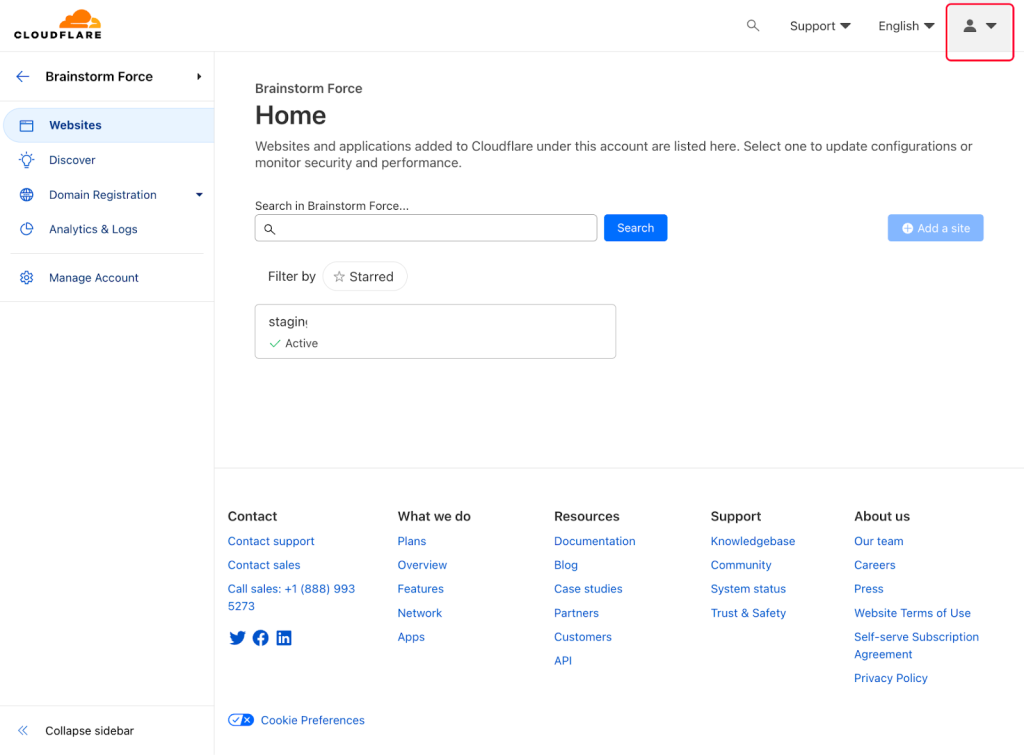Click the search magnifier icon in header

[753, 26]
